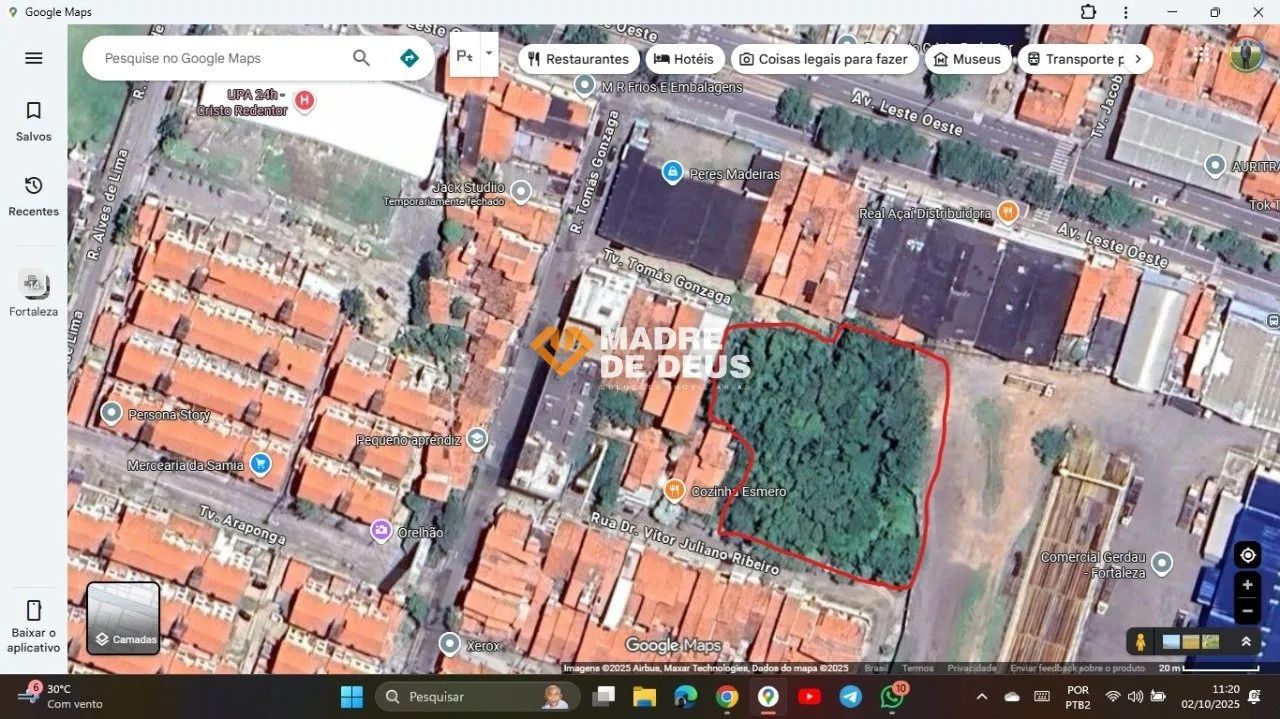Open the input tools dropdown arrow
1280x719 pixels.
coord(489,53)
